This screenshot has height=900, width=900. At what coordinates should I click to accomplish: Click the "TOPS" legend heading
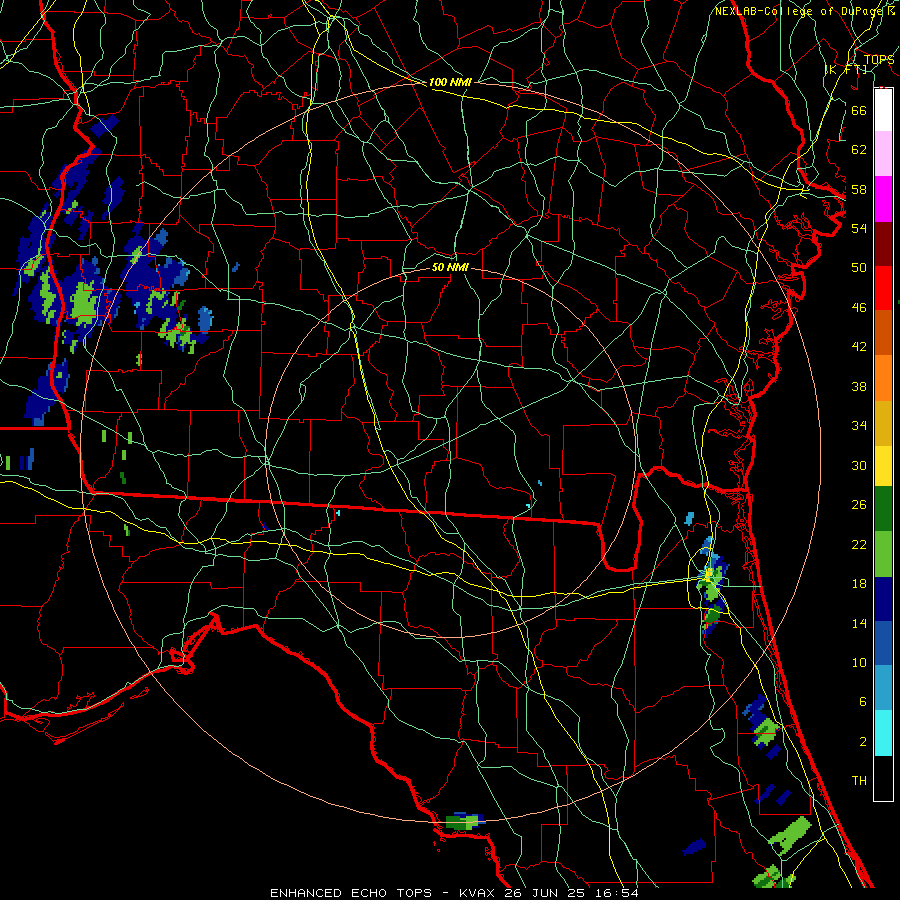pyautogui.click(x=879, y=59)
